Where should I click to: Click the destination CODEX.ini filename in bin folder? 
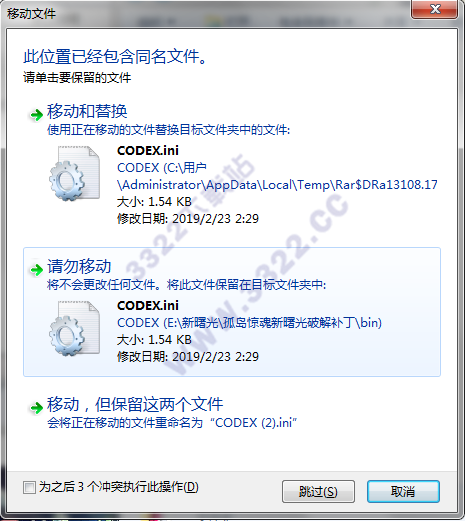(x=148, y=306)
